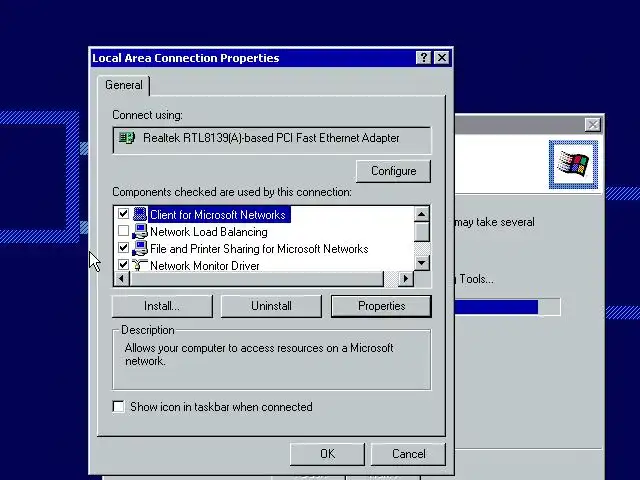Uncheck Network Monitor Driver checkbox

(x=123, y=264)
